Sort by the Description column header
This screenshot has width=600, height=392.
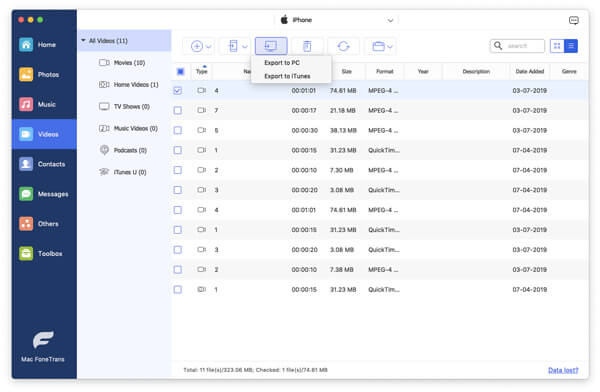coord(476,72)
